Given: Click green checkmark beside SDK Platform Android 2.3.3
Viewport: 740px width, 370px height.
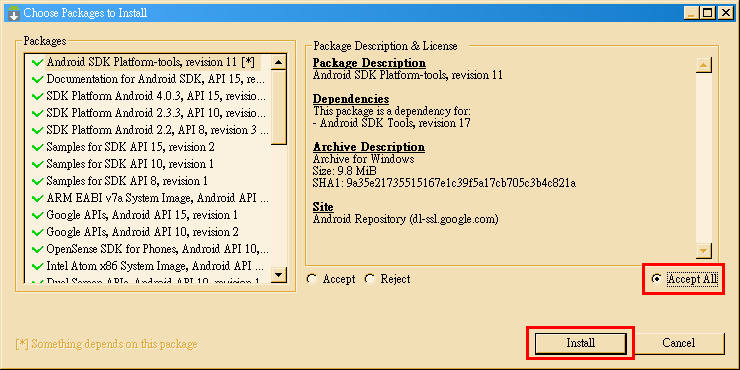Looking at the screenshot, I should point(37,113).
